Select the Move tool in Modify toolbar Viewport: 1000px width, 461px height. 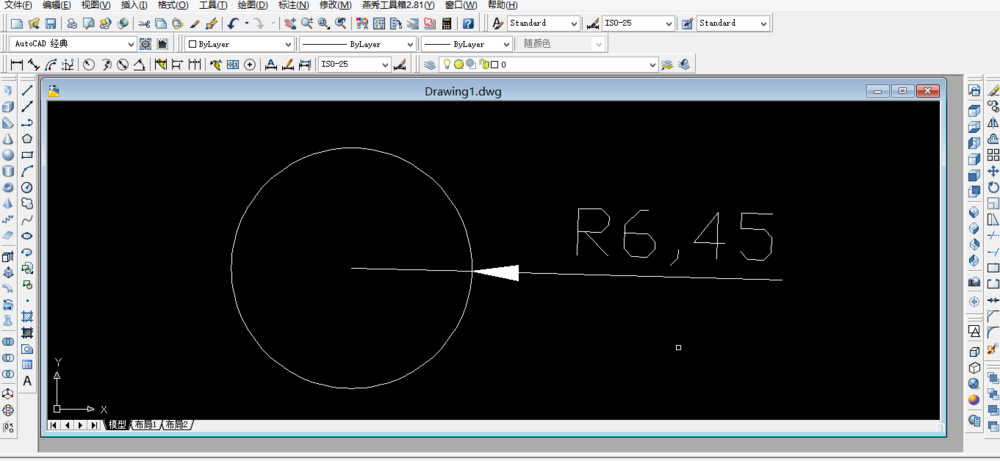(993, 171)
